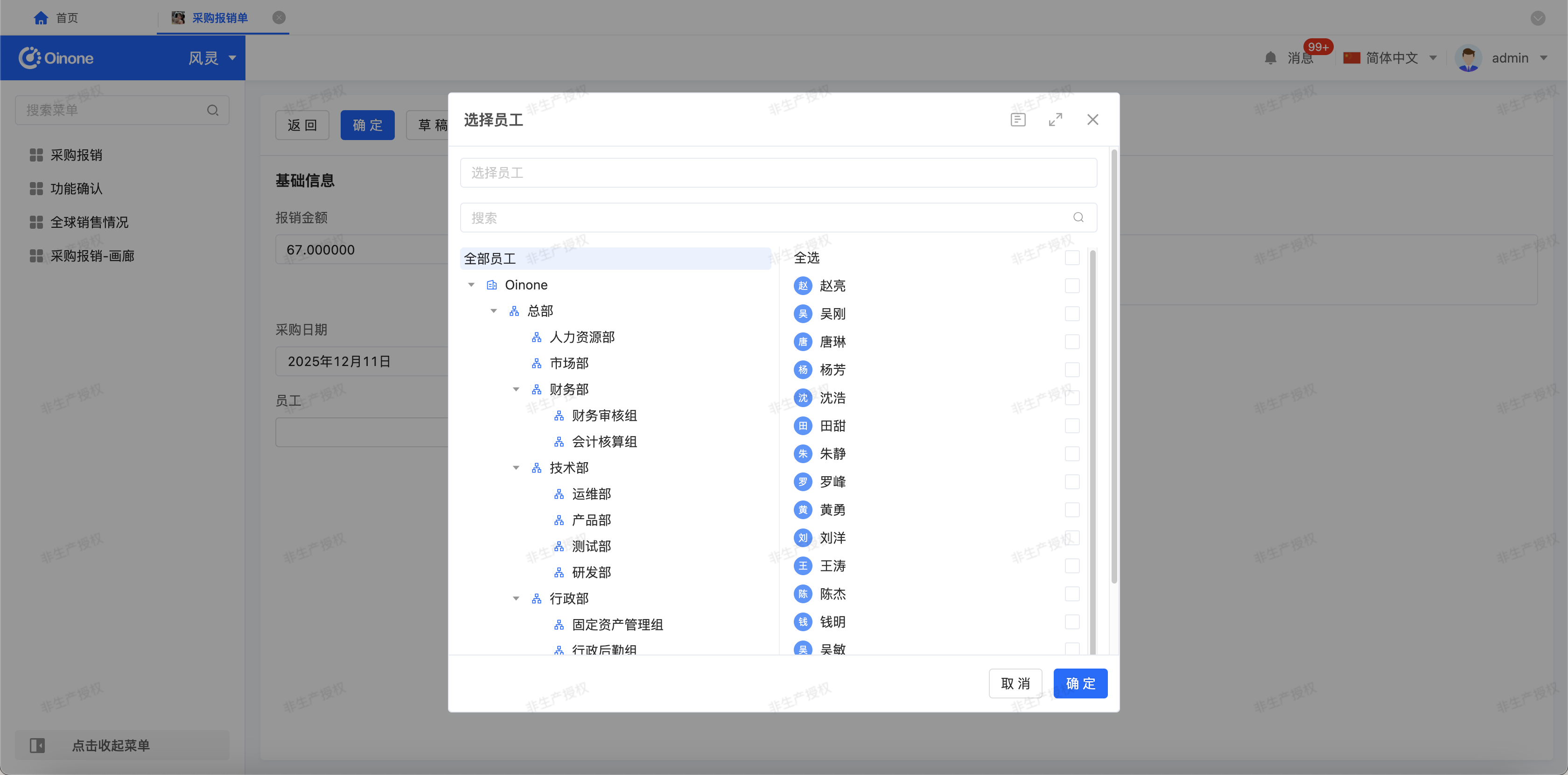The height and width of the screenshot is (775, 1568).
Task: Check the box for 黄勇
Action: pos(1072,509)
